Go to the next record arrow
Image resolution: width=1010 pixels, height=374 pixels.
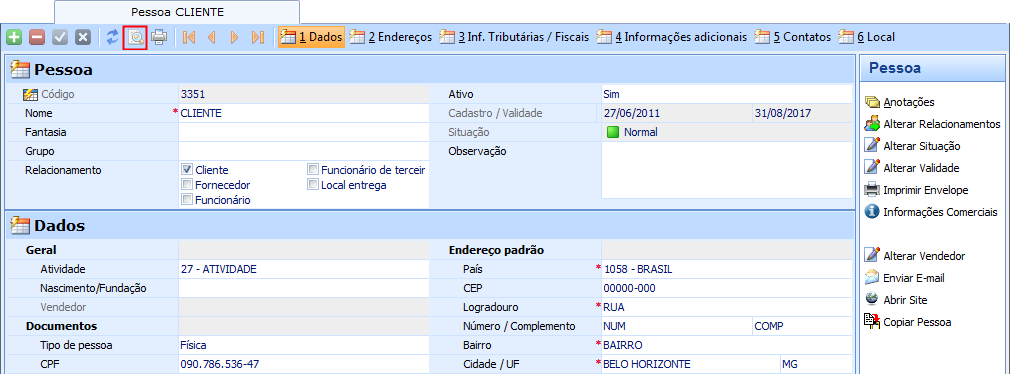click(234, 37)
